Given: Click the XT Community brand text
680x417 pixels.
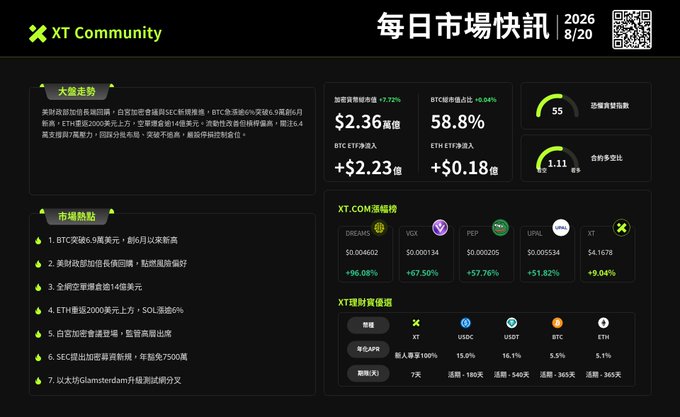Looking at the screenshot, I should coord(107,33).
